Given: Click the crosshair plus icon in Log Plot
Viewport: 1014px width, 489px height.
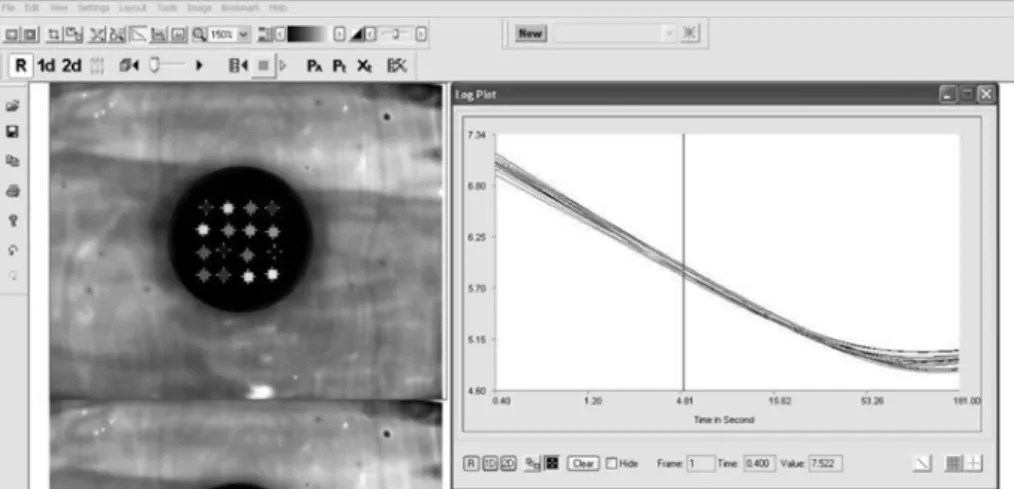Looking at the screenshot, I should (x=973, y=463).
